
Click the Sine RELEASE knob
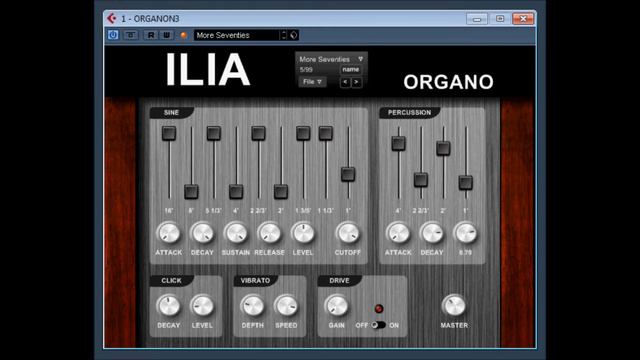(269, 233)
